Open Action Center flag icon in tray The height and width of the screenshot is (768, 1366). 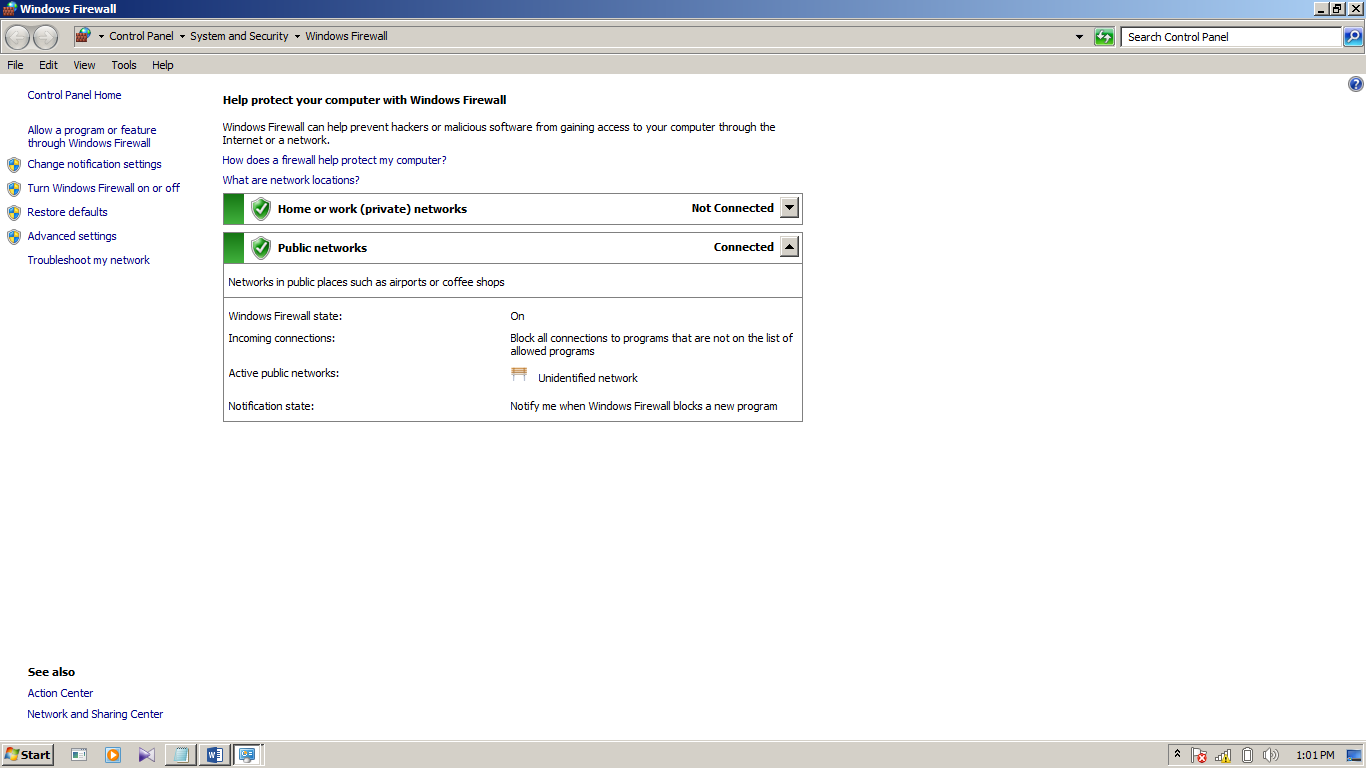pos(1199,755)
